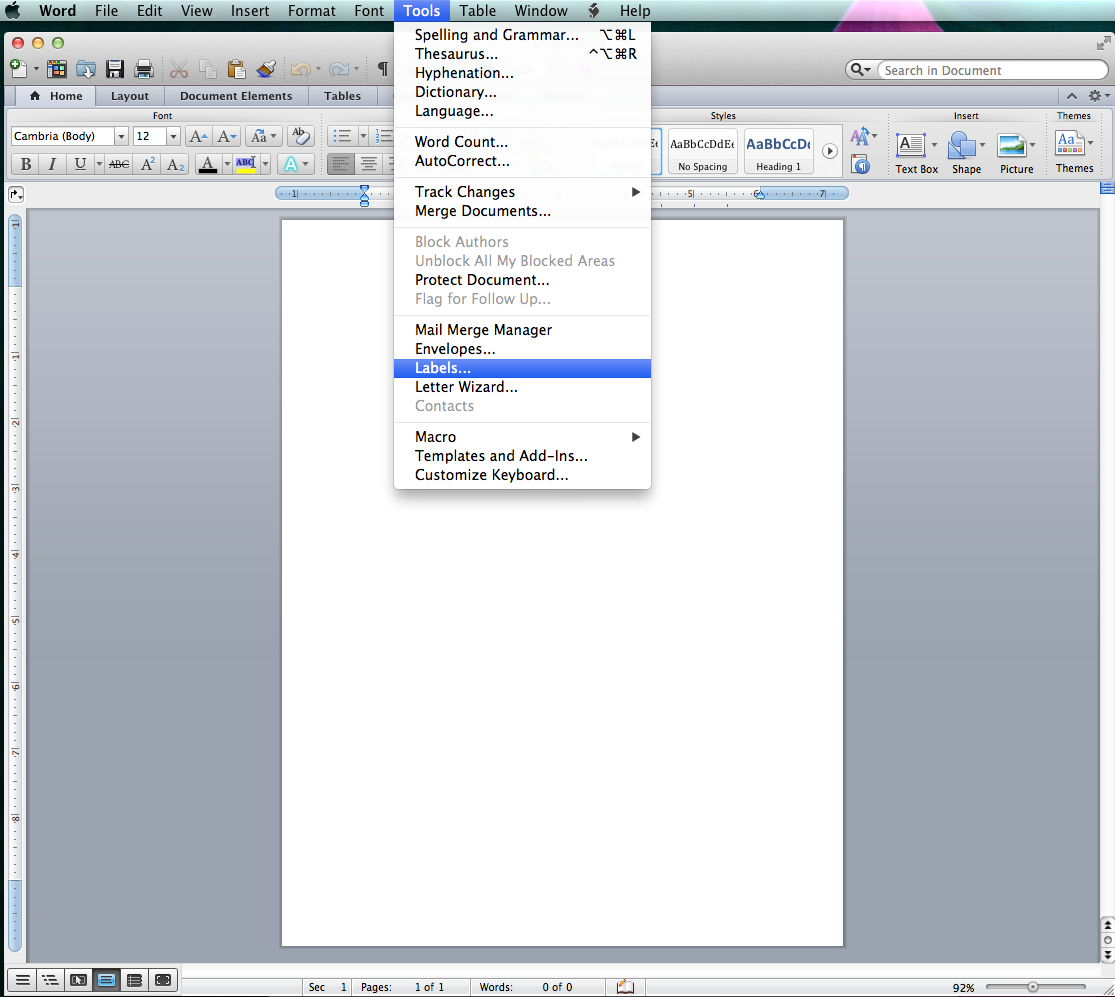Toggle Underline formatting
Viewport: 1115px width, 997px height.
click(x=80, y=164)
